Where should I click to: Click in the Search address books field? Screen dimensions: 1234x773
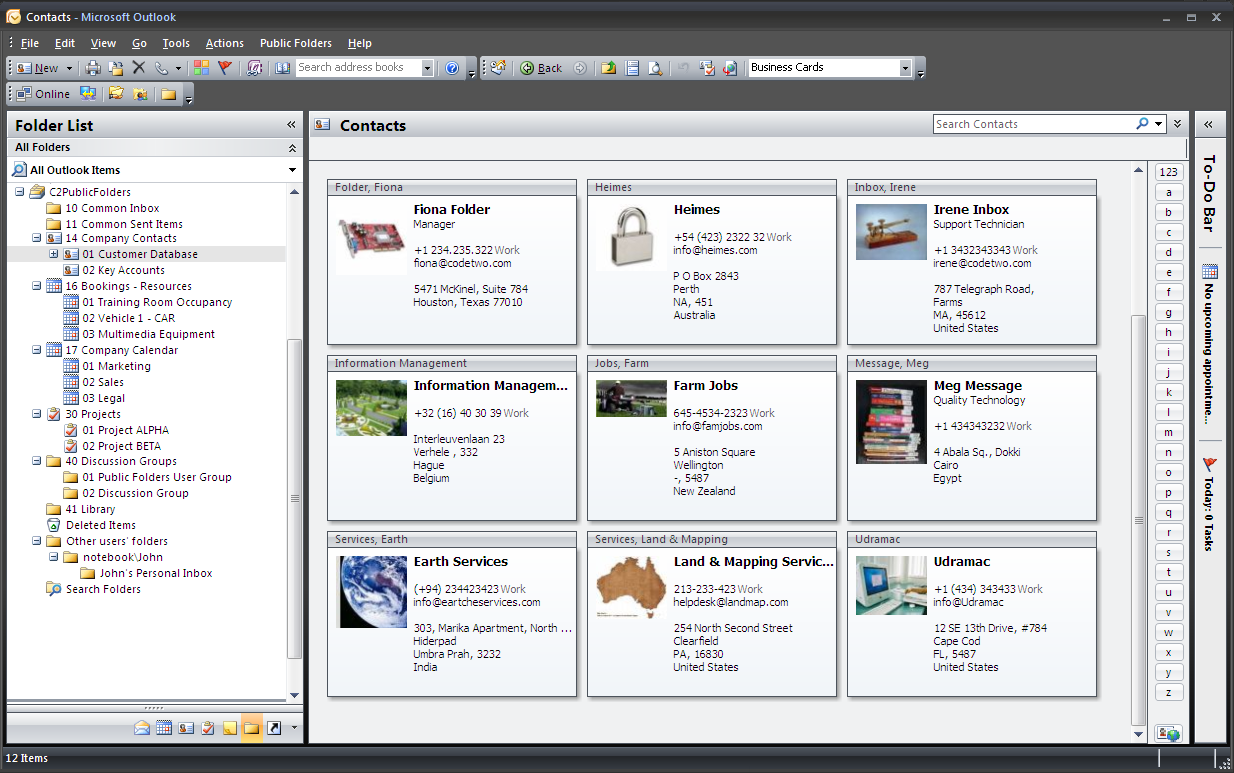[358, 68]
